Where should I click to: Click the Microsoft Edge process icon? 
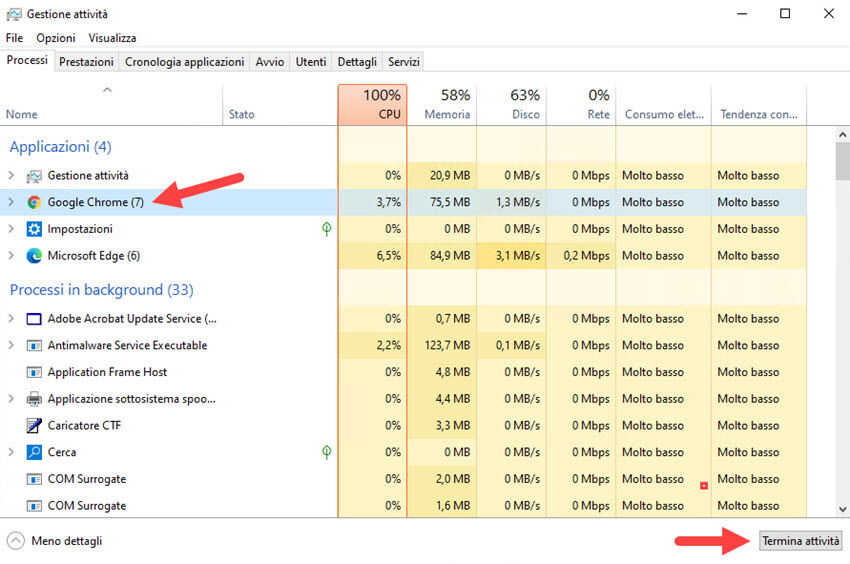(34, 255)
